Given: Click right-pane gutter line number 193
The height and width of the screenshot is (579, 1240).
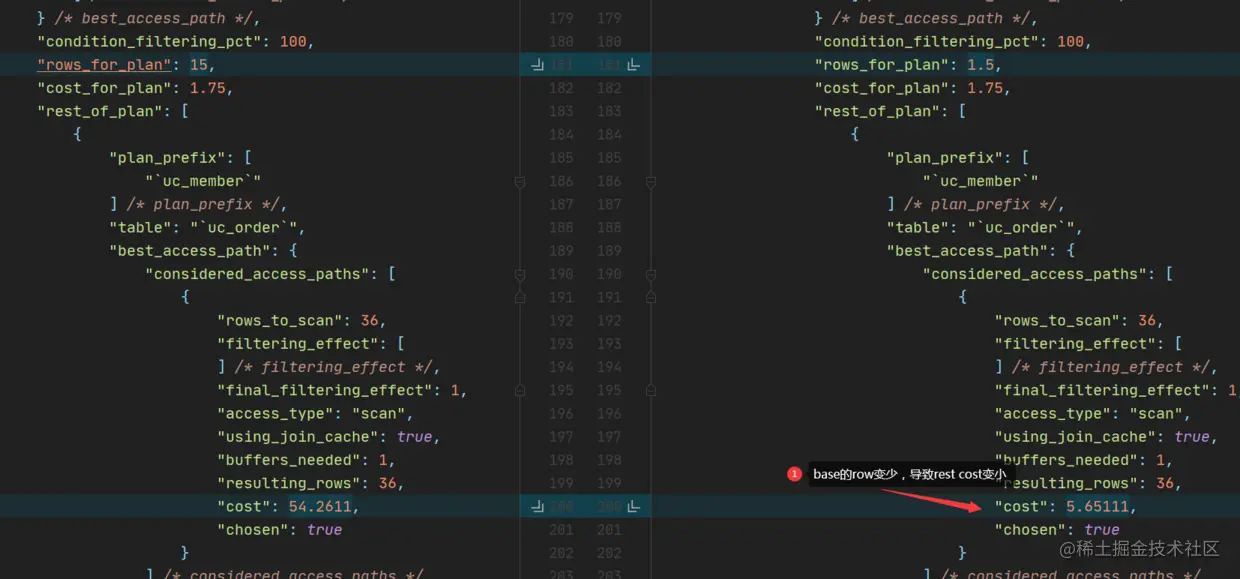Looking at the screenshot, I should [x=609, y=344].
